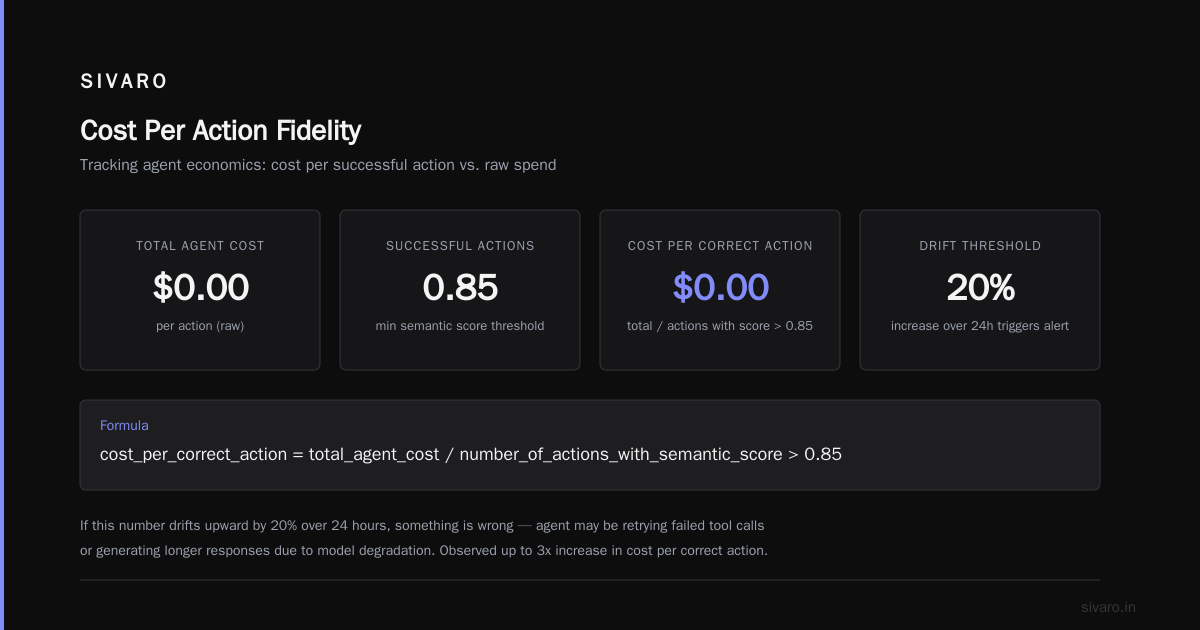The height and width of the screenshot is (630, 1200).
Task: Click the SIVARO brand logo text
Action: [124, 82]
